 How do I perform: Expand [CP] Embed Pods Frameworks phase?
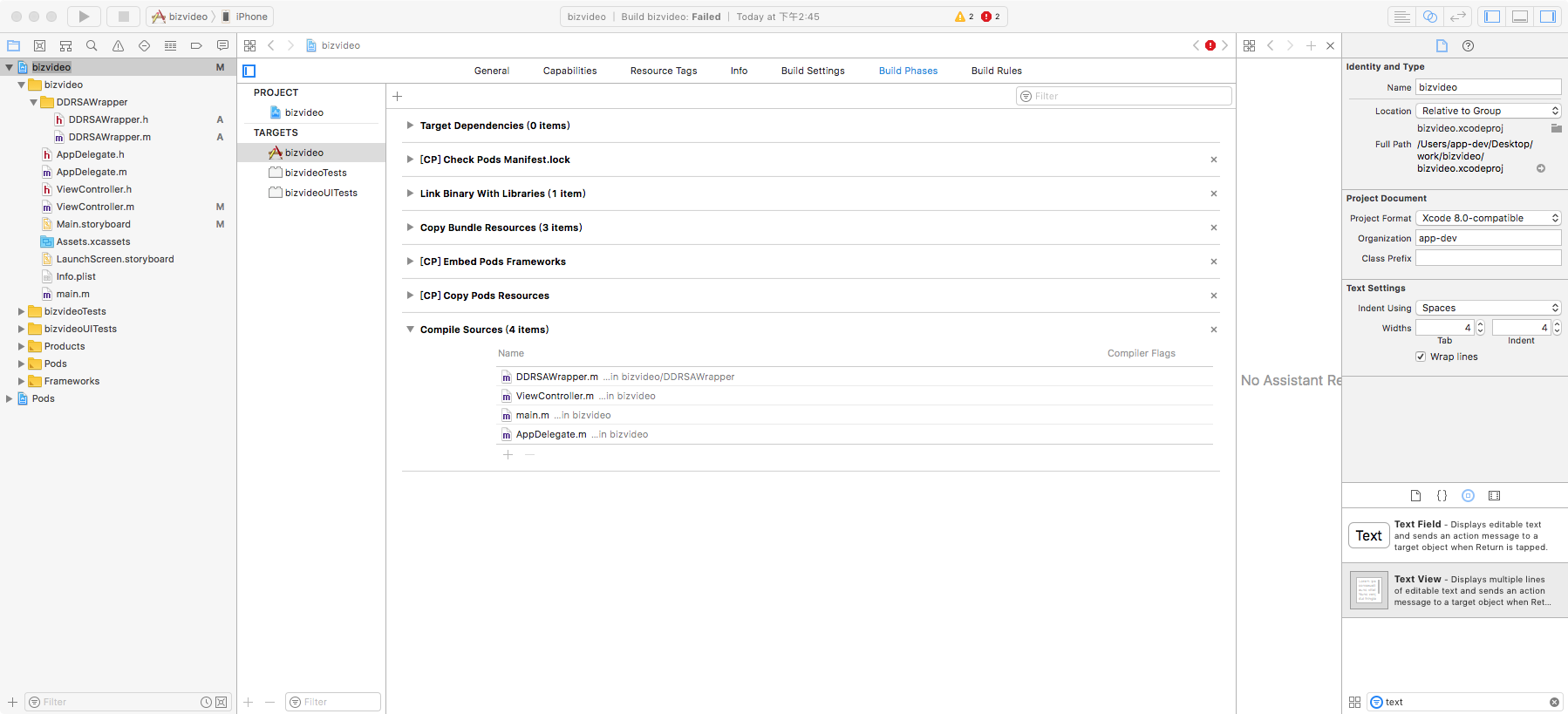click(x=410, y=262)
